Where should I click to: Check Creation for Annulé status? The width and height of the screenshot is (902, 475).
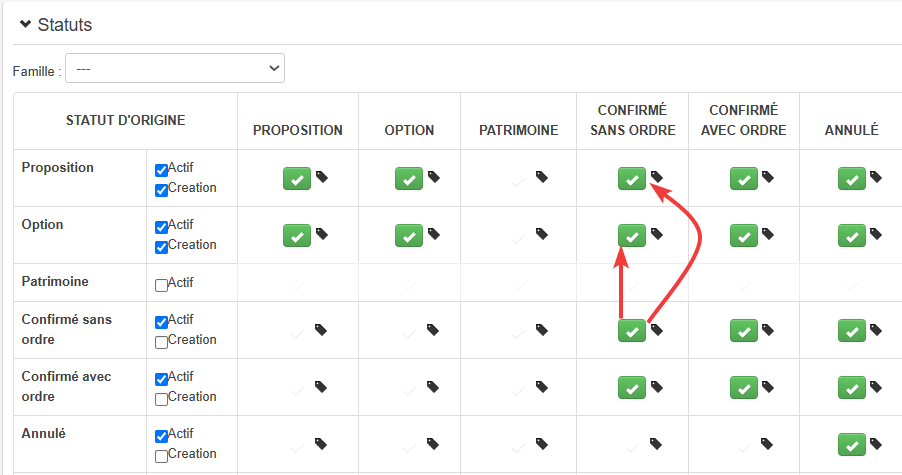(161, 455)
